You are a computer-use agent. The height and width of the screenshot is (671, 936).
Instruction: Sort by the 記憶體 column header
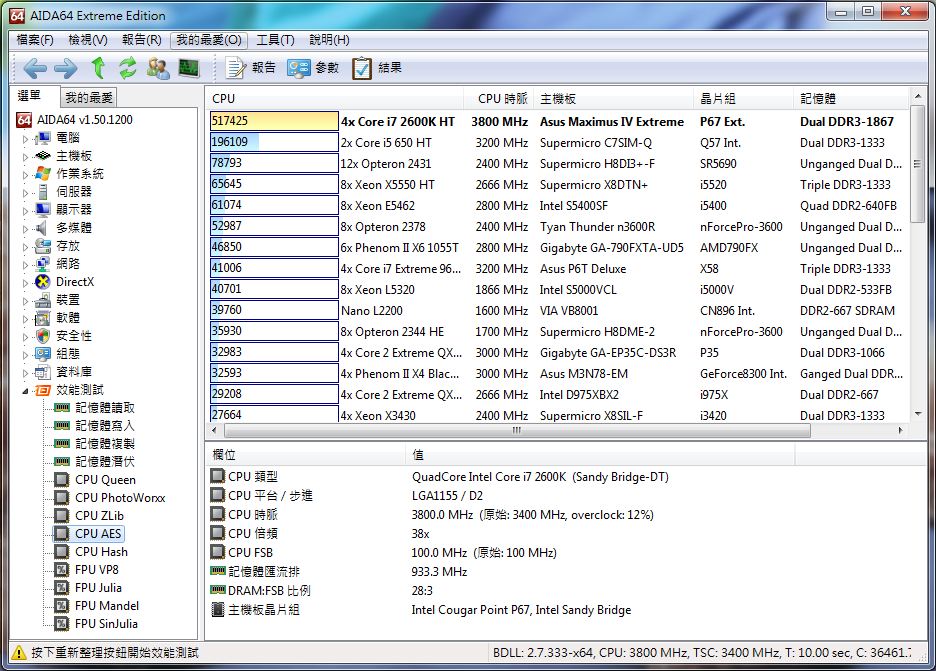pyautogui.click(x=852, y=99)
